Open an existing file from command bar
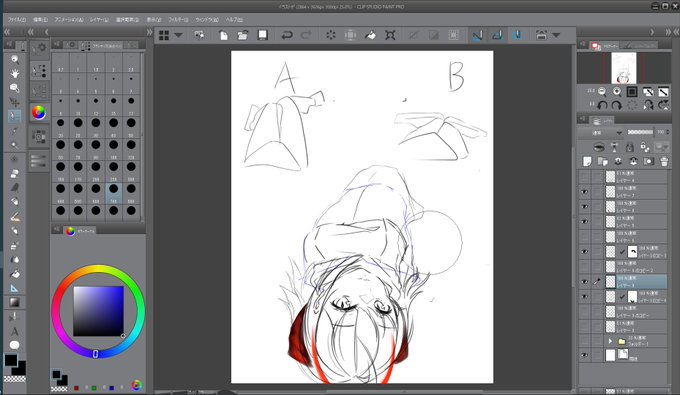The image size is (680, 395). (x=243, y=36)
